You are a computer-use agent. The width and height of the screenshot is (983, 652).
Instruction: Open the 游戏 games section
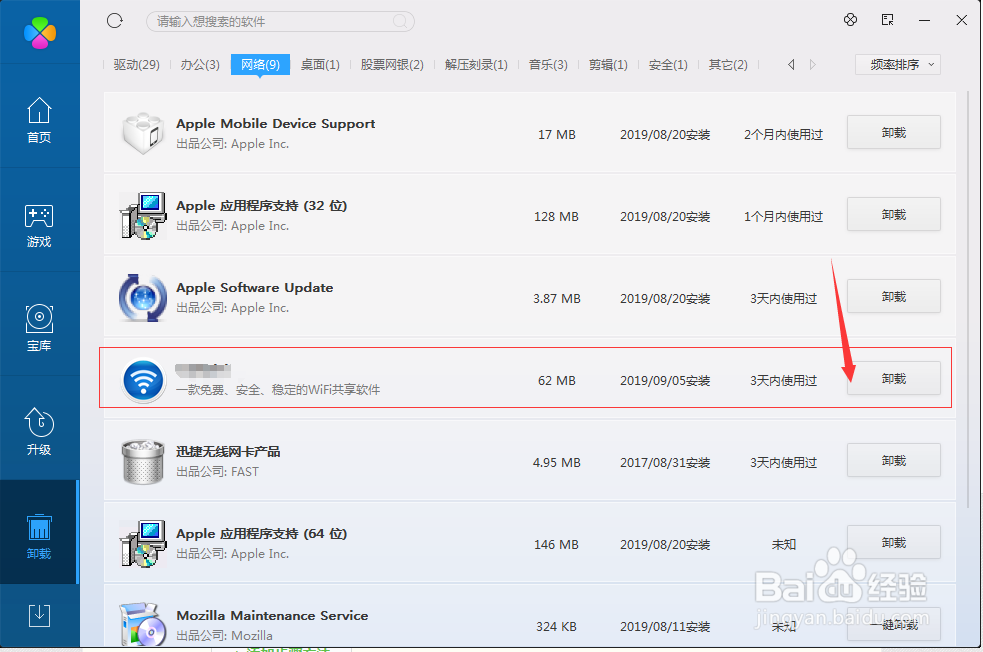point(39,226)
